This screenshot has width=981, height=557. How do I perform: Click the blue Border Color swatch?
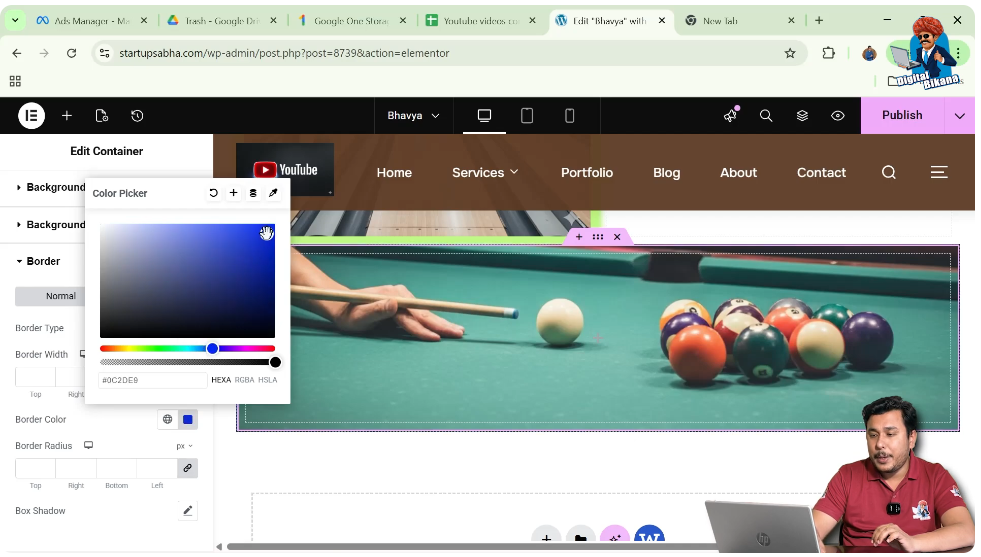[187, 420]
